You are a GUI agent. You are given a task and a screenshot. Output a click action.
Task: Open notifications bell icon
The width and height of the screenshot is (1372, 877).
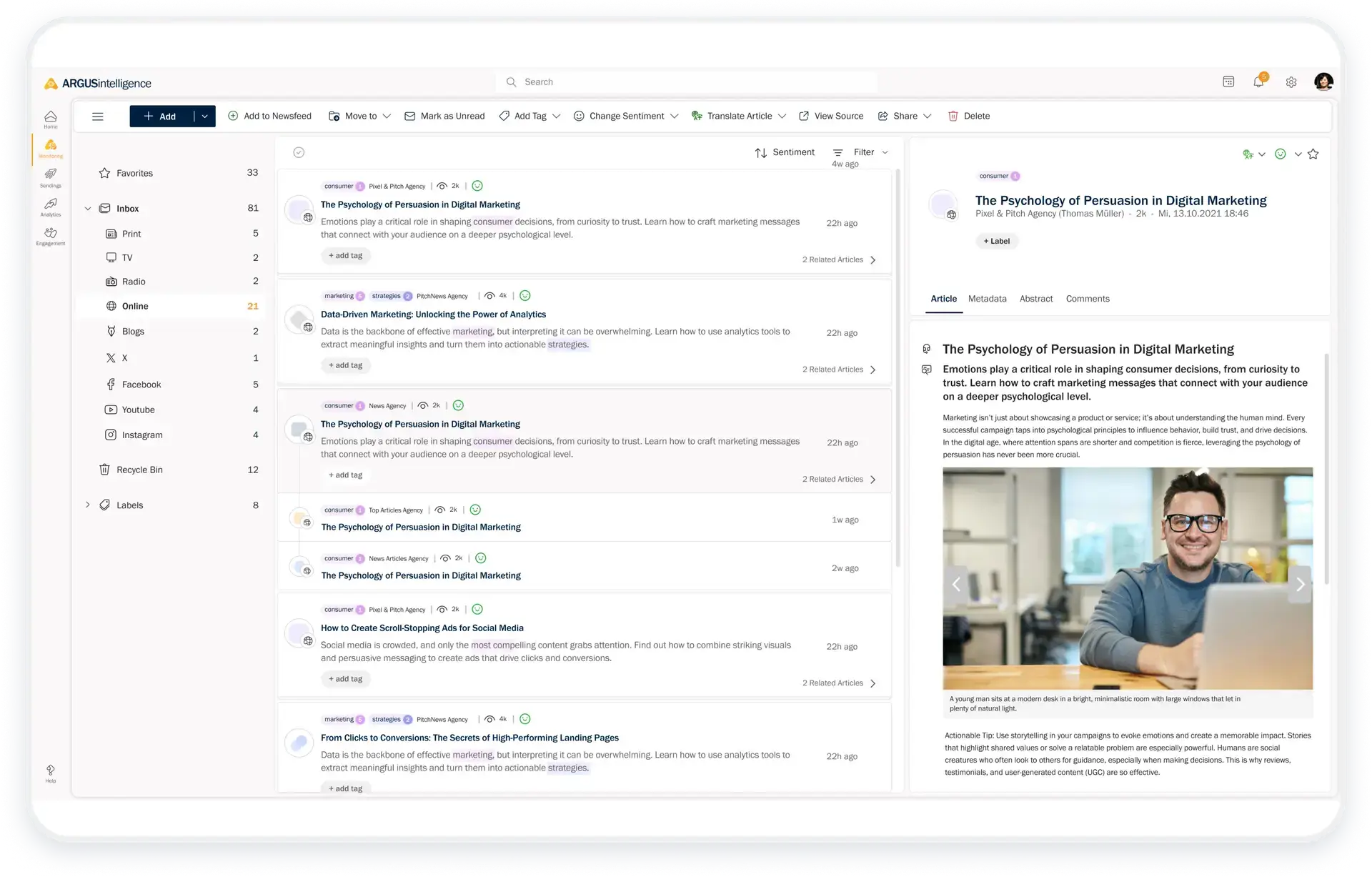pyautogui.click(x=1258, y=82)
